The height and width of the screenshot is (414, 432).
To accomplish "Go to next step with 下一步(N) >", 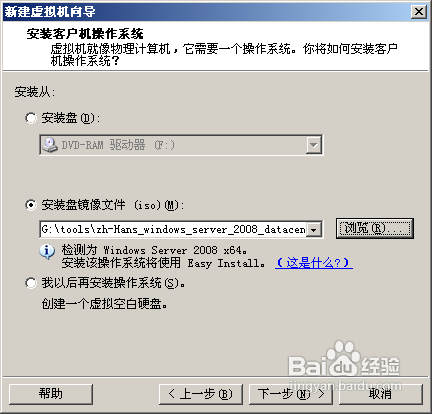I will pyautogui.click(x=291, y=394).
